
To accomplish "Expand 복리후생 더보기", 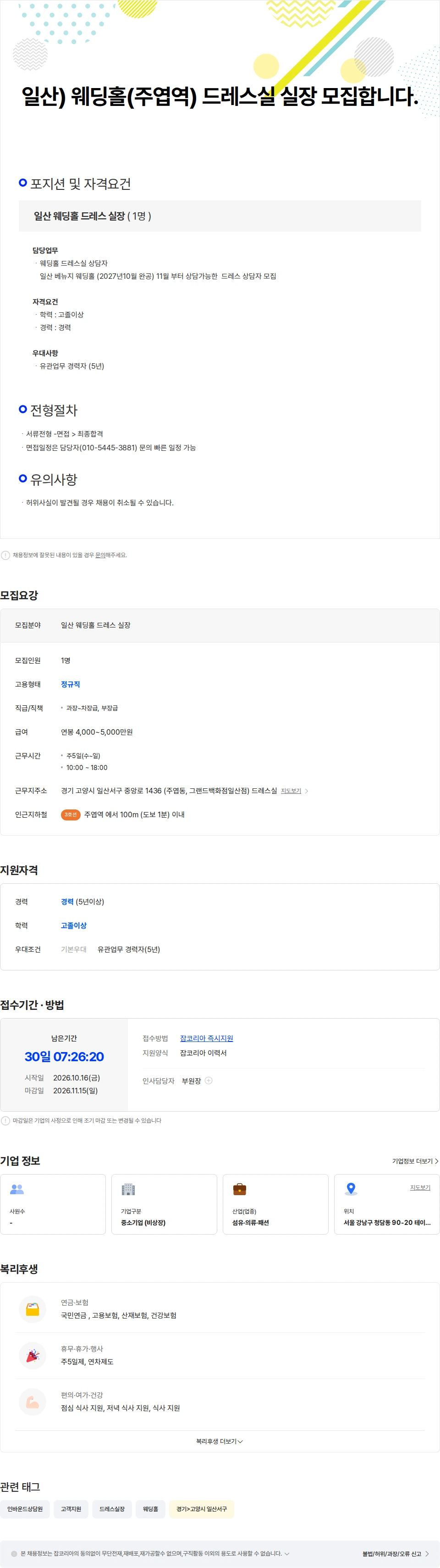I will coord(220,1441).
